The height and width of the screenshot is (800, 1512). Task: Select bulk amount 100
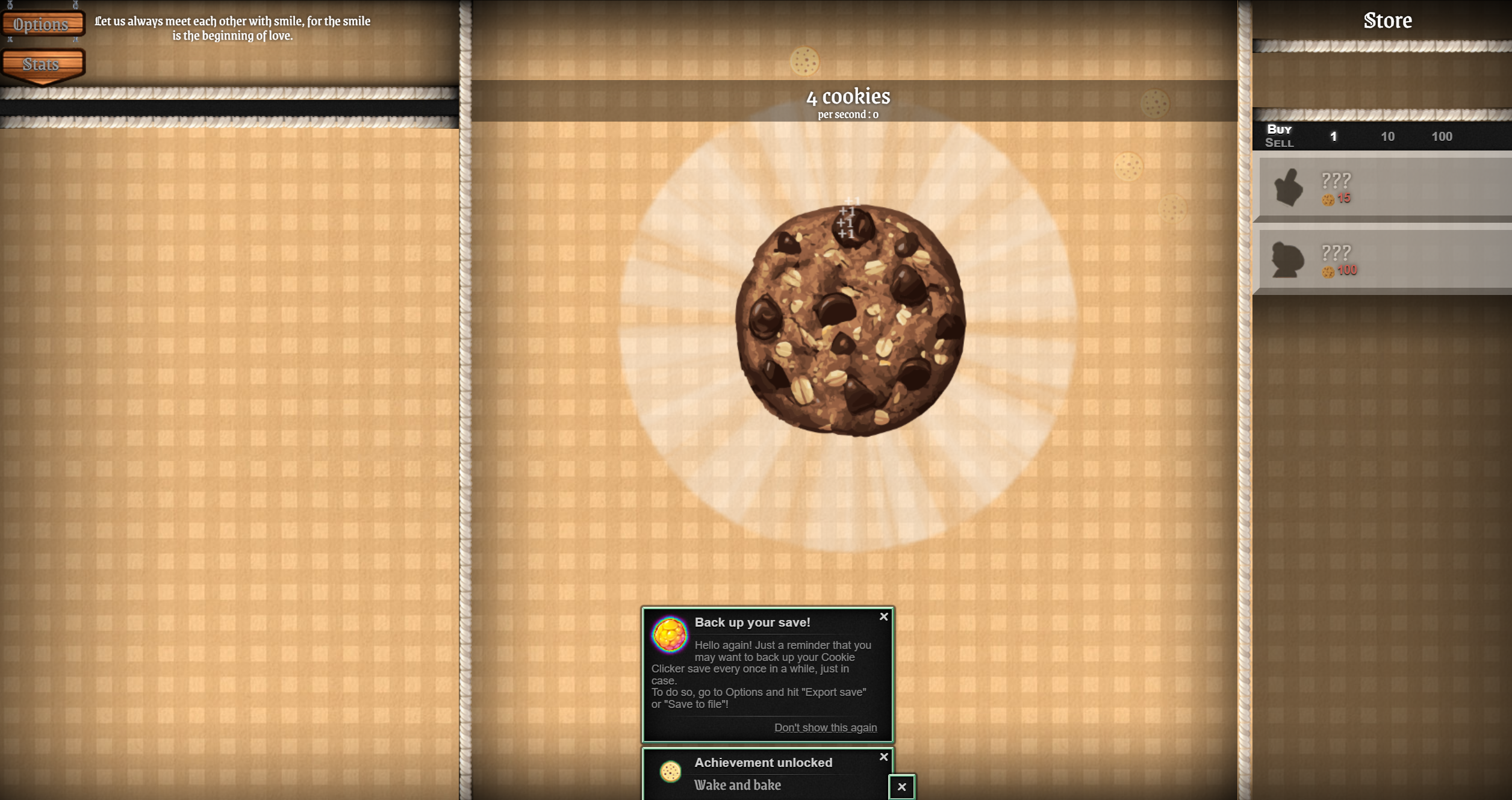coord(1442,137)
